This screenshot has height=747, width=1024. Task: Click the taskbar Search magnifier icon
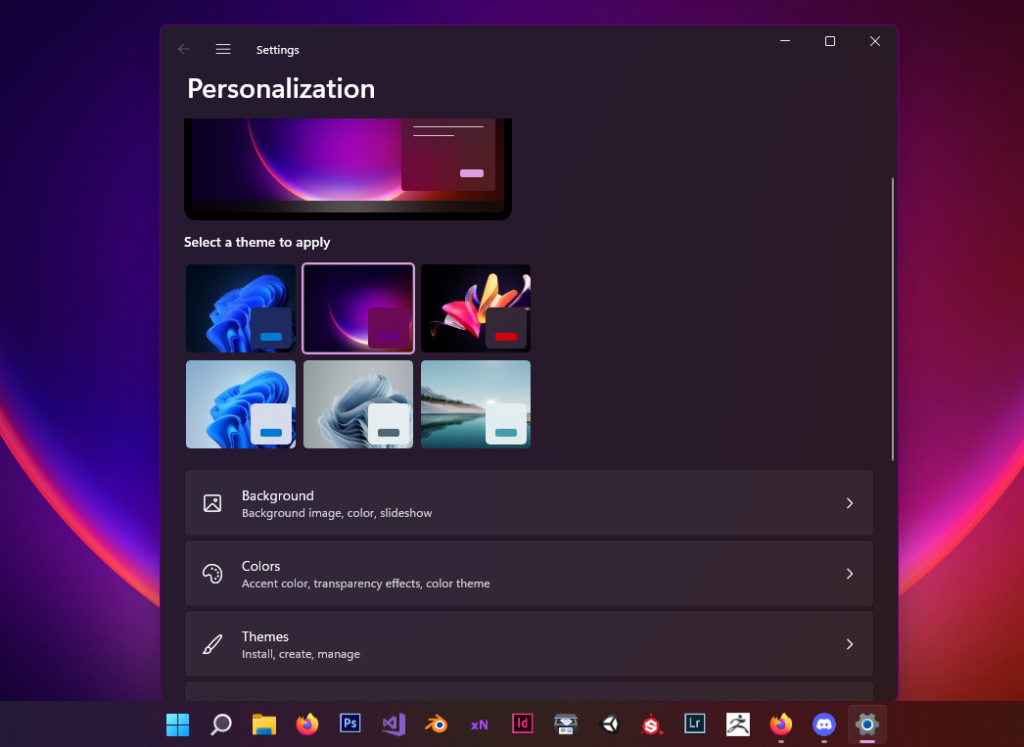[221, 723]
